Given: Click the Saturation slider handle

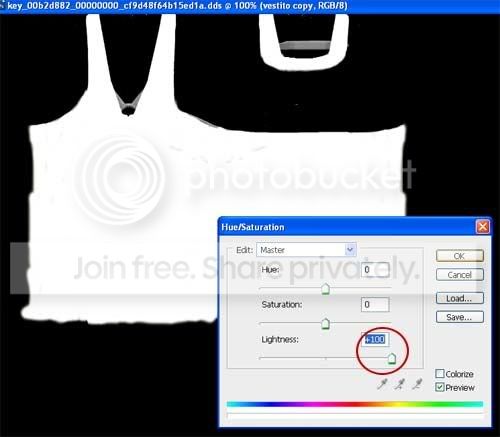Looking at the screenshot, I should tap(325, 324).
